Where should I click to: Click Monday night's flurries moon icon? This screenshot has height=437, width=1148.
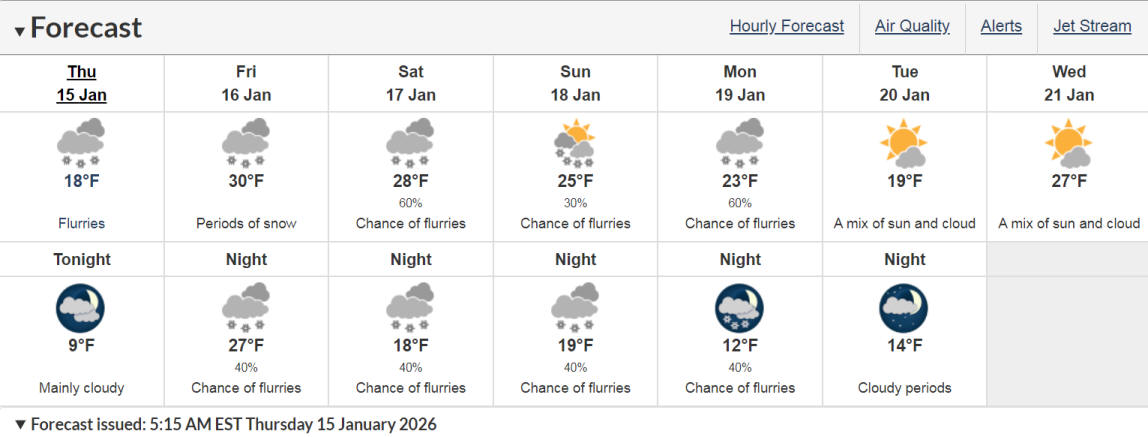tap(740, 308)
